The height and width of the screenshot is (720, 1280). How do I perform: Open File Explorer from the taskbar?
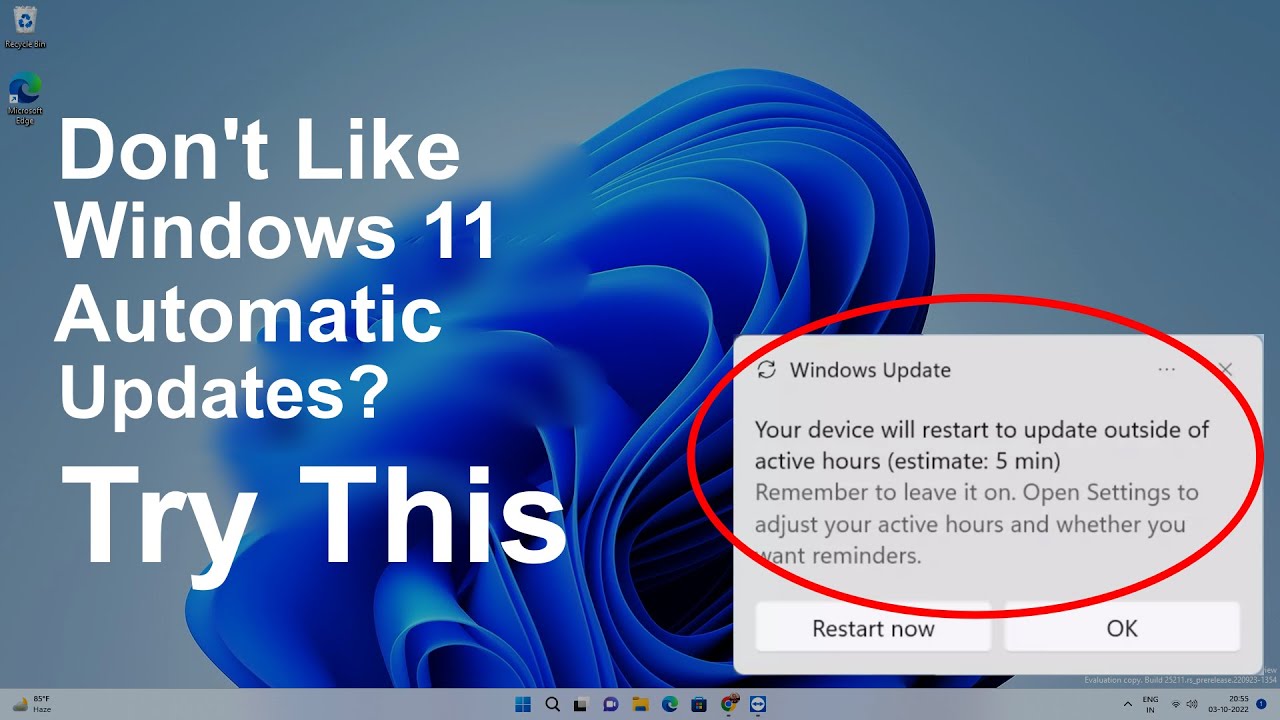coord(640,704)
